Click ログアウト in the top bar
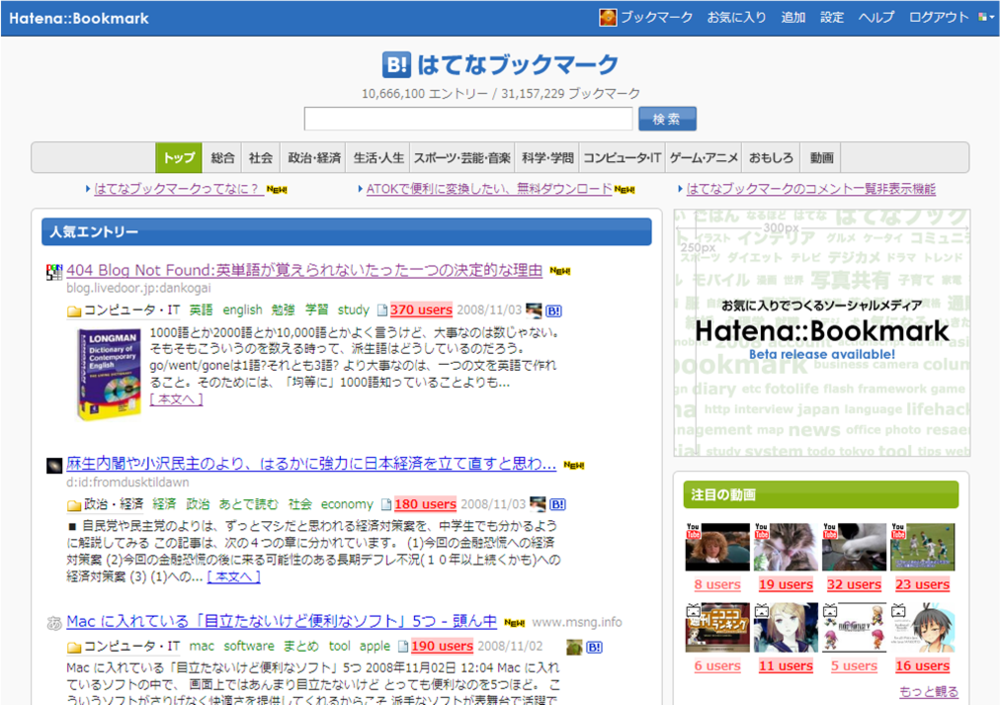 pyautogui.click(x=939, y=17)
